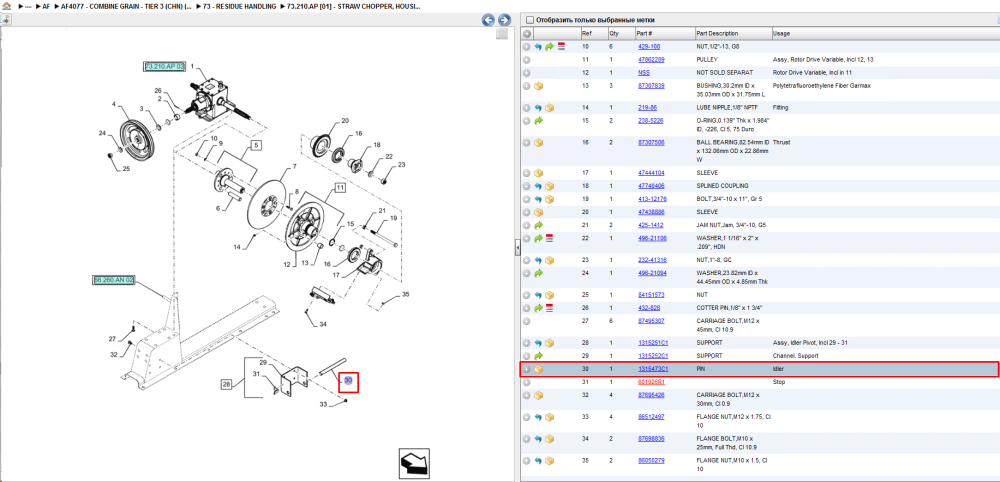The height and width of the screenshot is (482, 1000).
Task: Click the box icon for BUSHING row 13
Action: click(x=538, y=85)
